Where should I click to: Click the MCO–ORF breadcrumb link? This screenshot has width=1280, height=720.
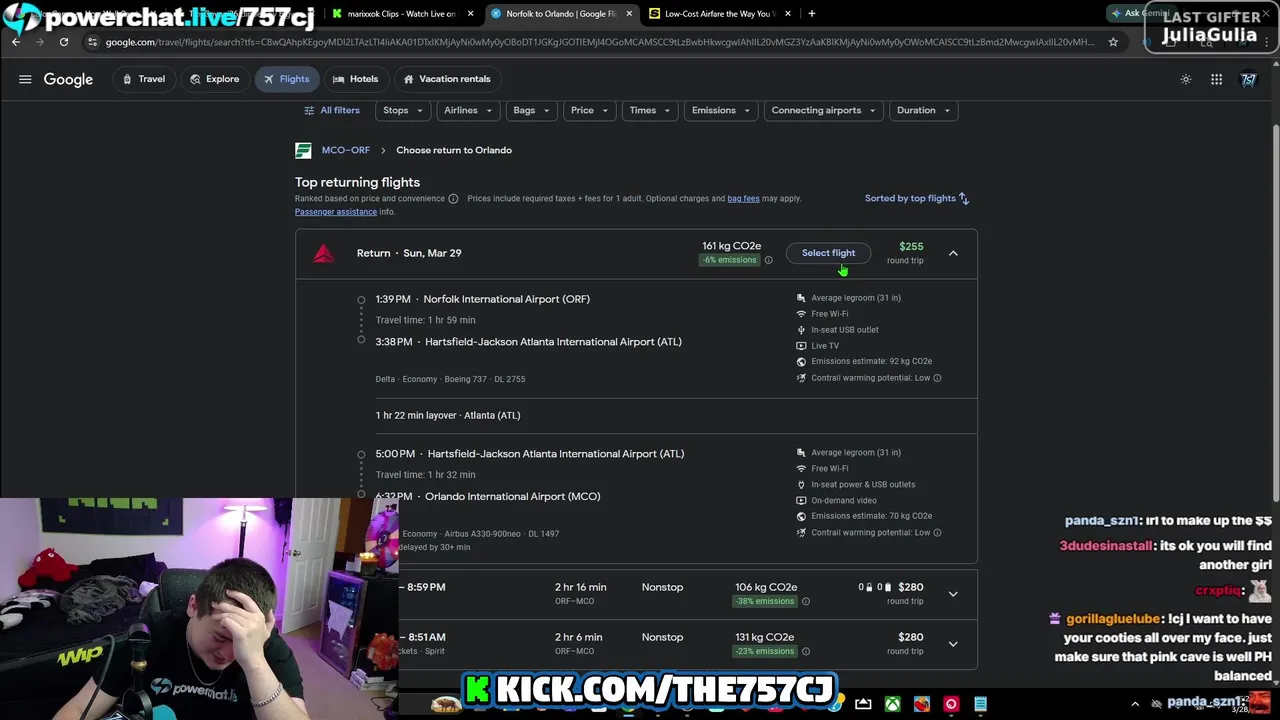click(345, 150)
